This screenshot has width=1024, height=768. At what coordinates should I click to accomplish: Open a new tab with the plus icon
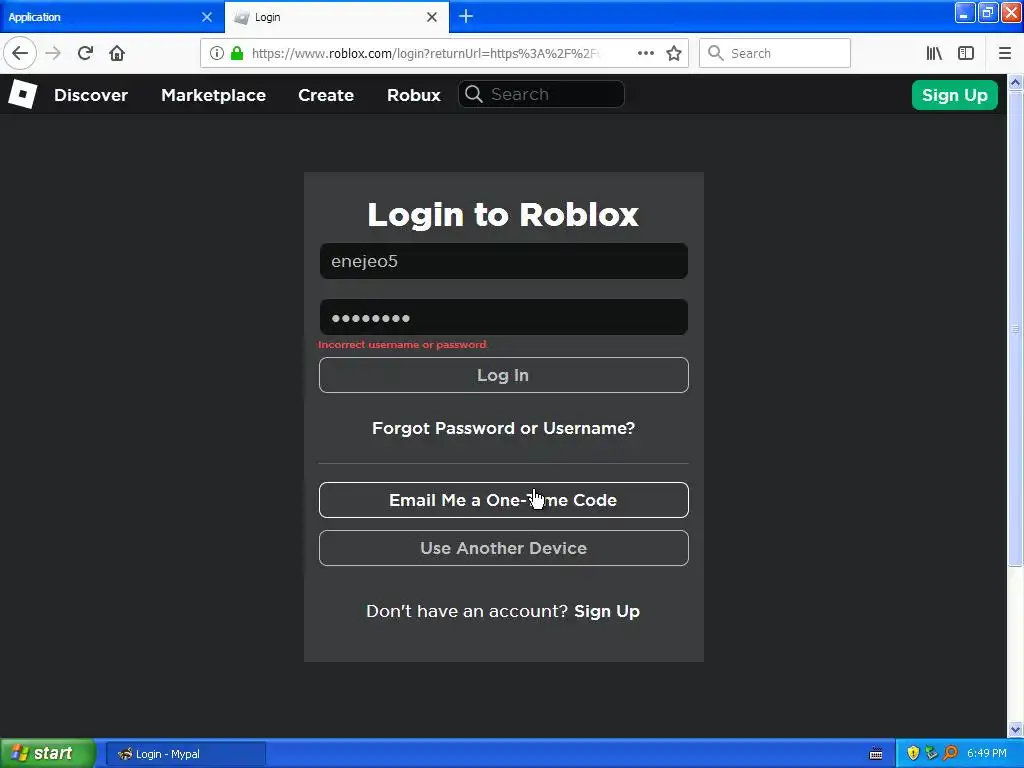466,16
